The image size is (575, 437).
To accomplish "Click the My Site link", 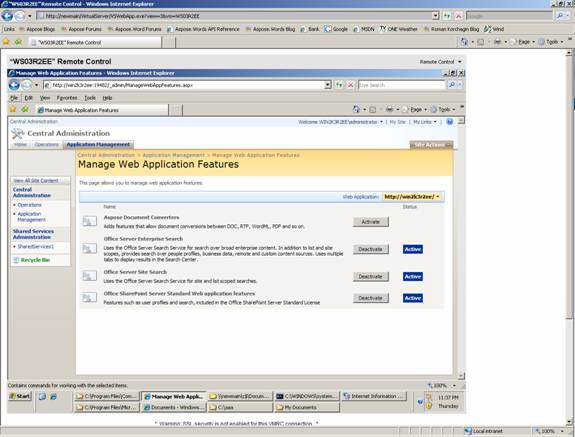I will click(x=397, y=122).
